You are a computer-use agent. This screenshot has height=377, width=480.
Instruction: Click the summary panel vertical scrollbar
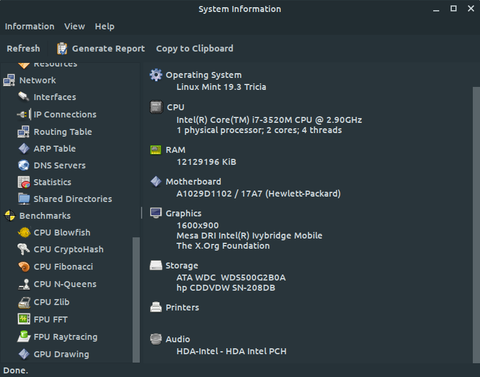[x=476, y=225]
